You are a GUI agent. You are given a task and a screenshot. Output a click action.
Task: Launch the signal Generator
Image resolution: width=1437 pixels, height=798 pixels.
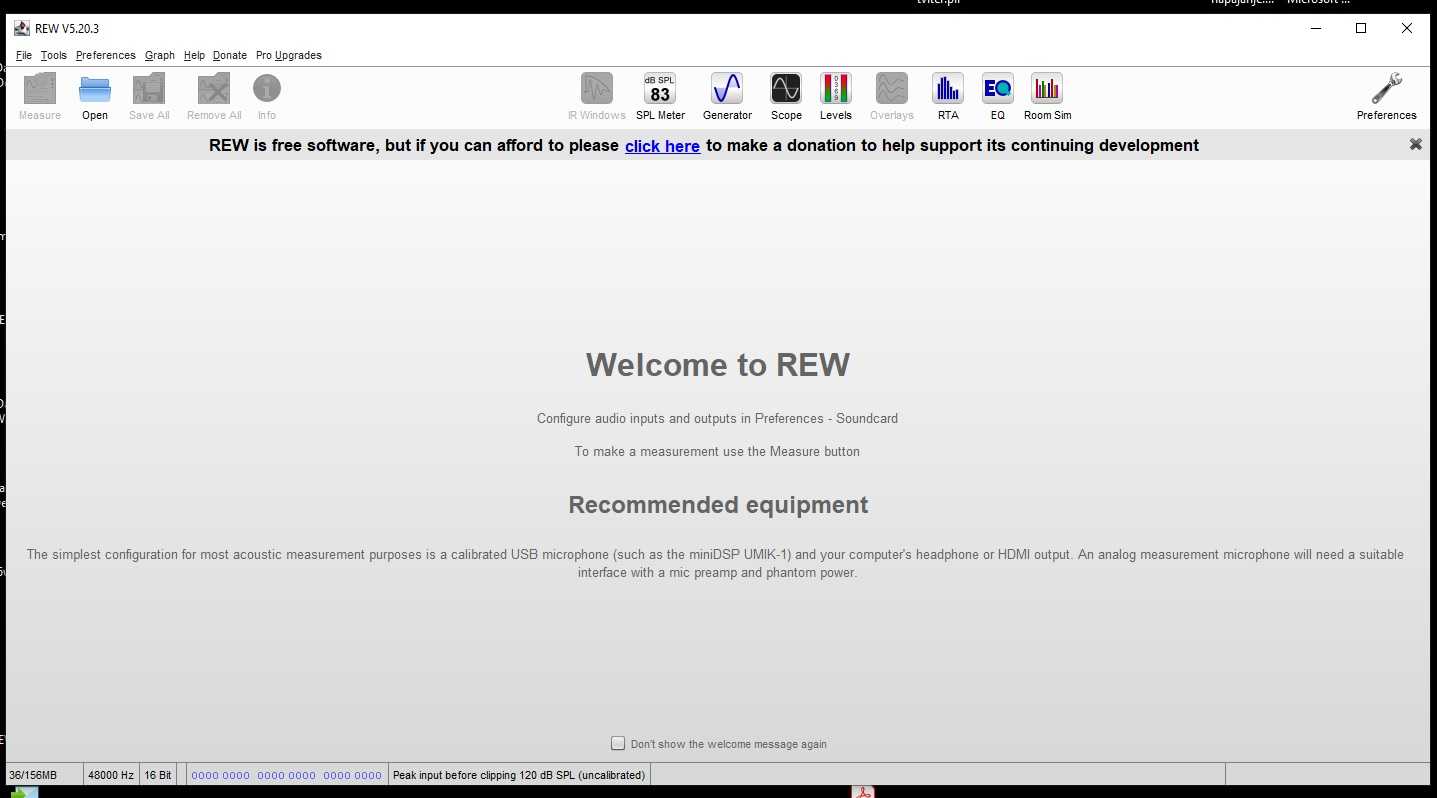tap(727, 97)
